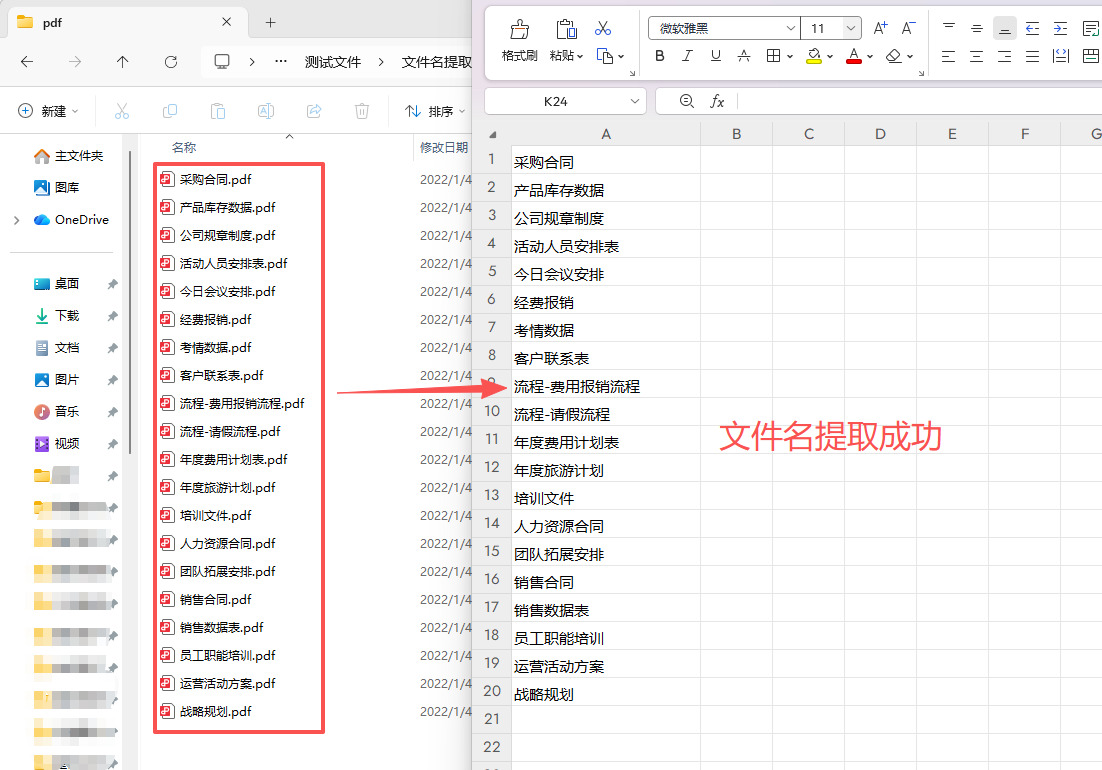
Task: Toggle Italic formatting
Action: tap(687, 56)
